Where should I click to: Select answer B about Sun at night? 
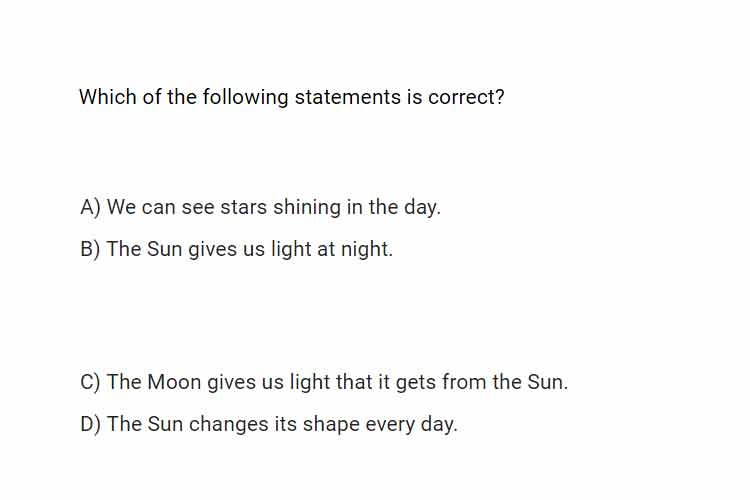(x=236, y=249)
